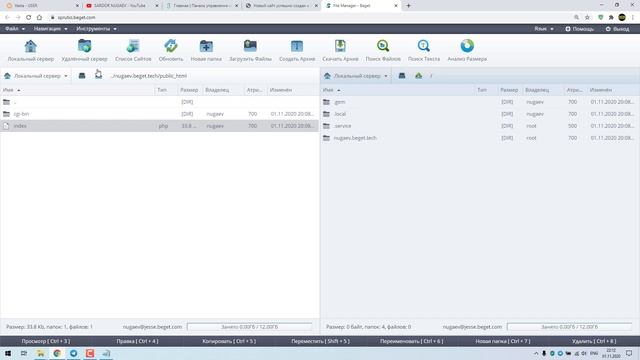Expand the Язык language dropdown
This screenshot has height=360, width=640.
pyautogui.click(x=544, y=29)
